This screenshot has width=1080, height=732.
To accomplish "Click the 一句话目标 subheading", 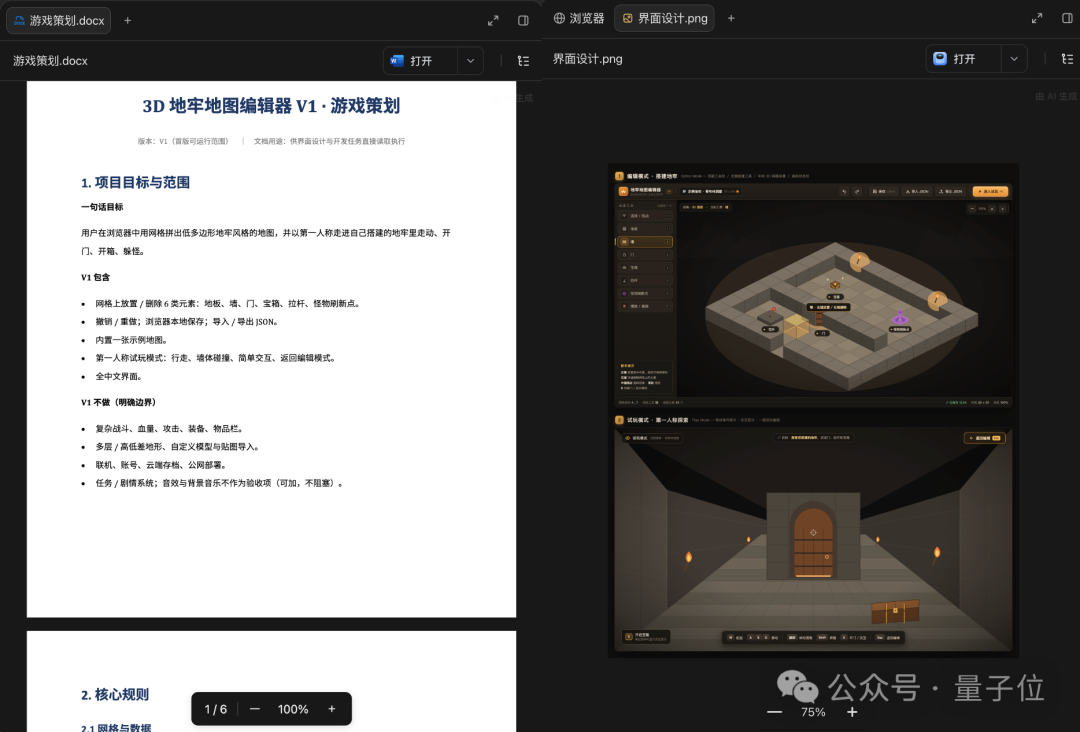I will click(102, 207).
